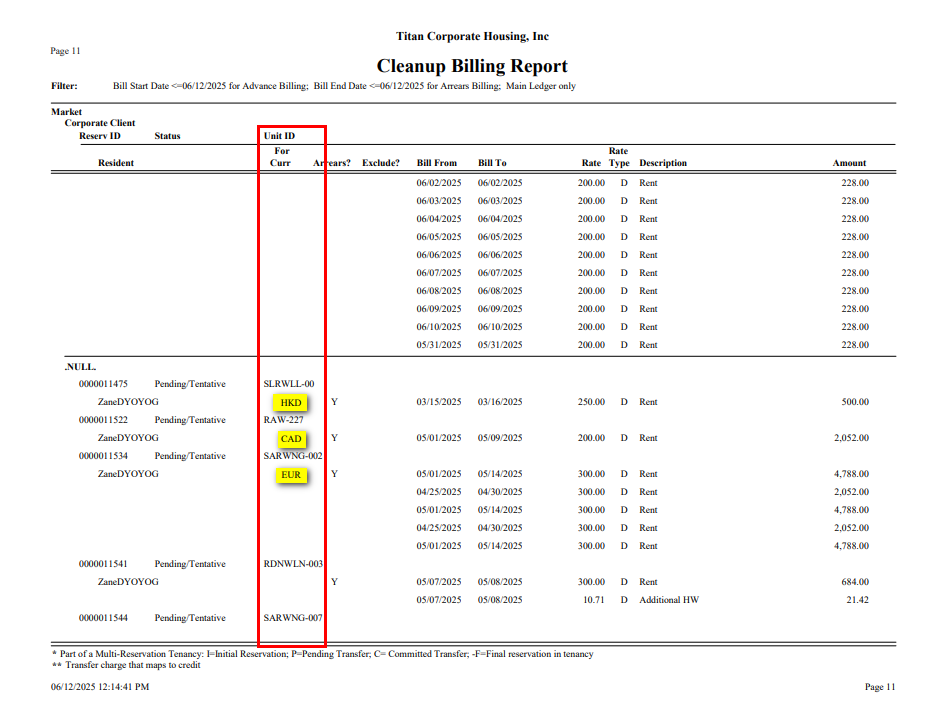Select the Unit ID column header
The width and height of the screenshot is (939, 724).
point(279,136)
